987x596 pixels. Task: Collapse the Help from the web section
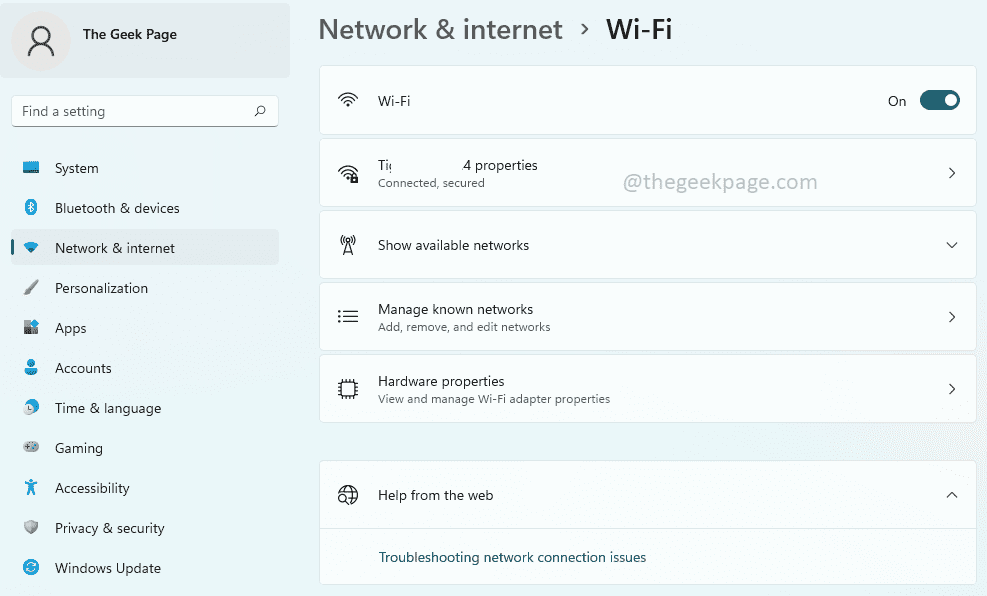(x=951, y=494)
